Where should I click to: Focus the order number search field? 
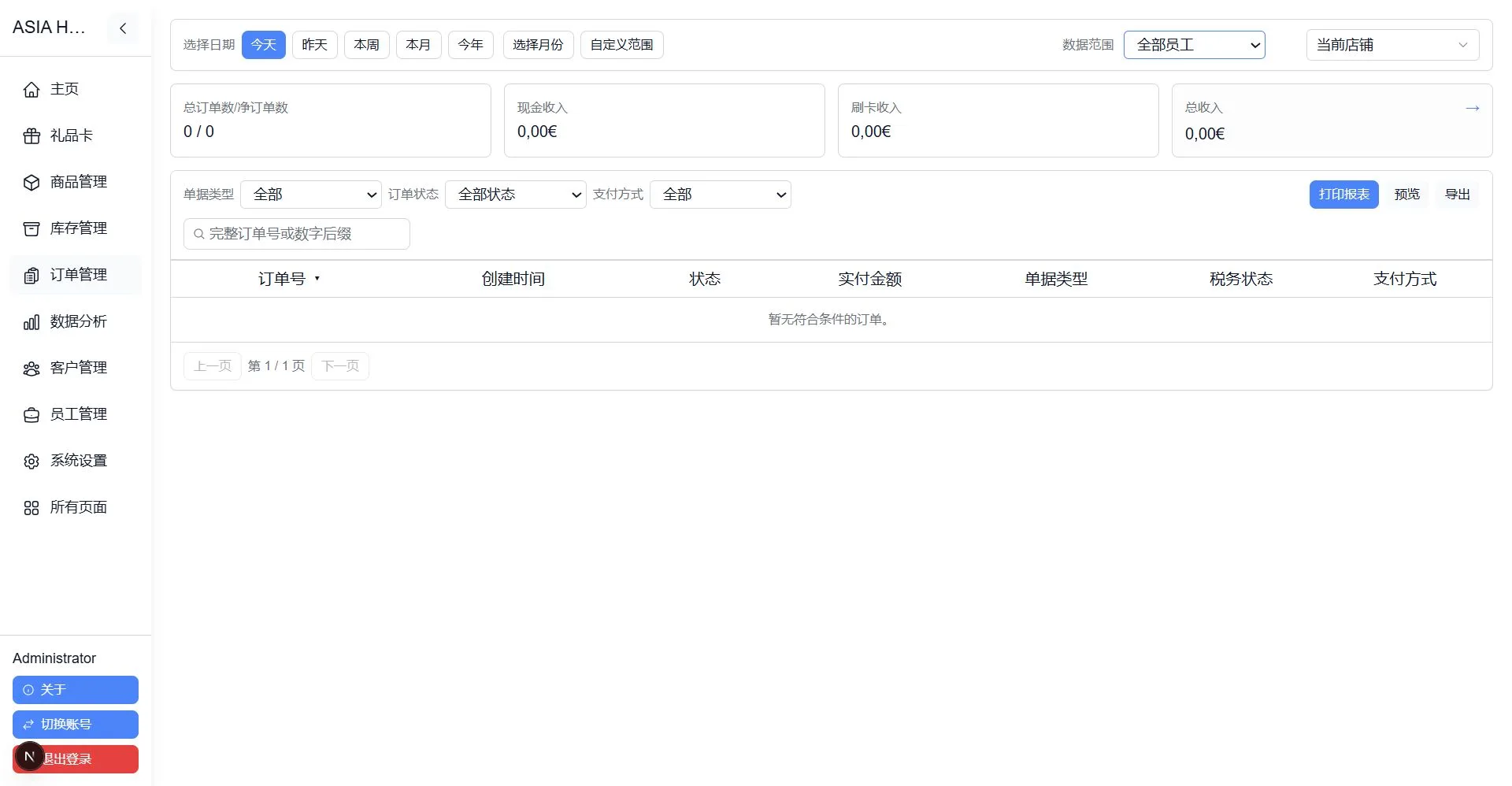[x=297, y=234]
